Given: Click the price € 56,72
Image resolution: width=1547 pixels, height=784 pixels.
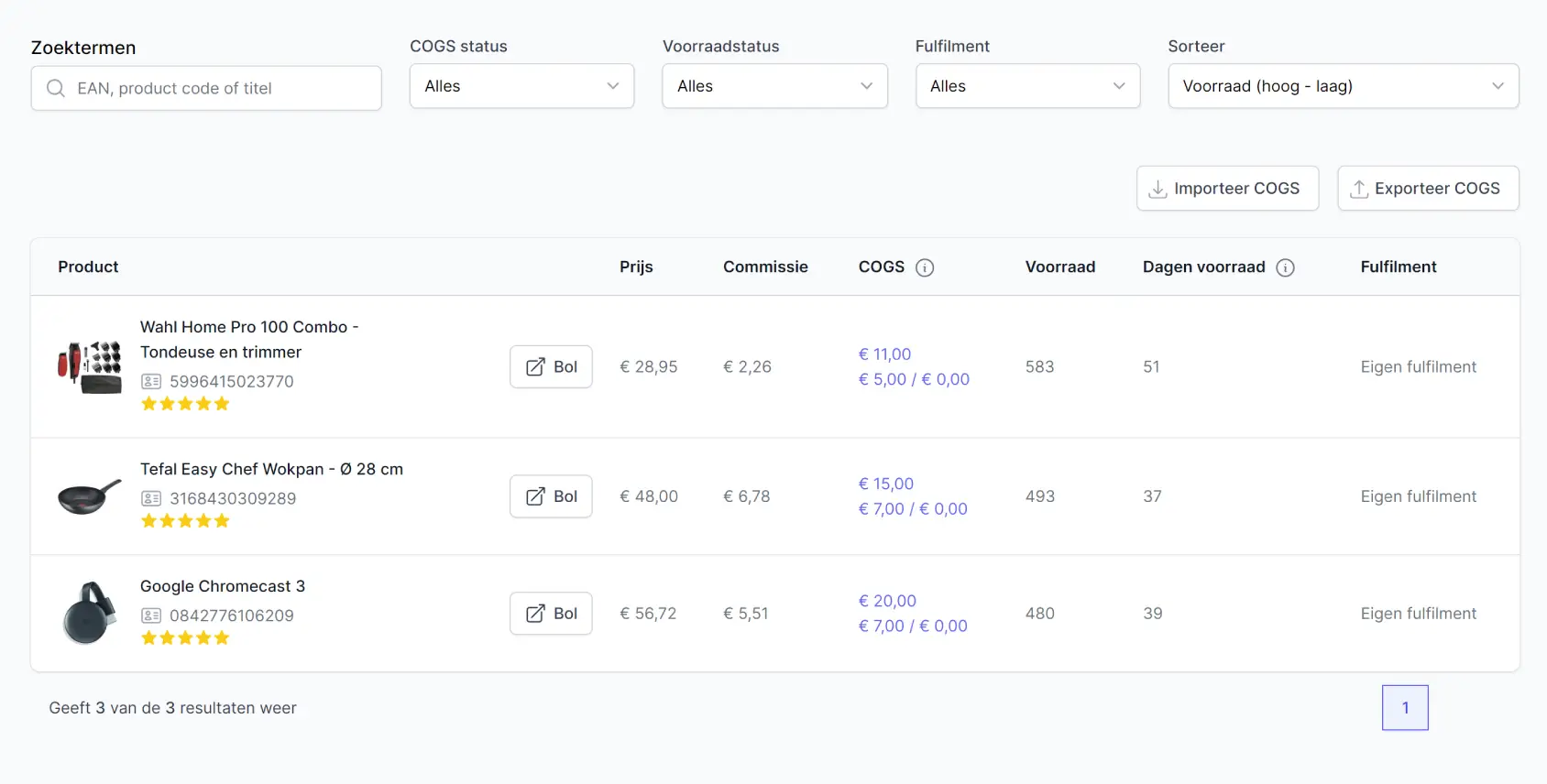Looking at the screenshot, I should point(648,614).
